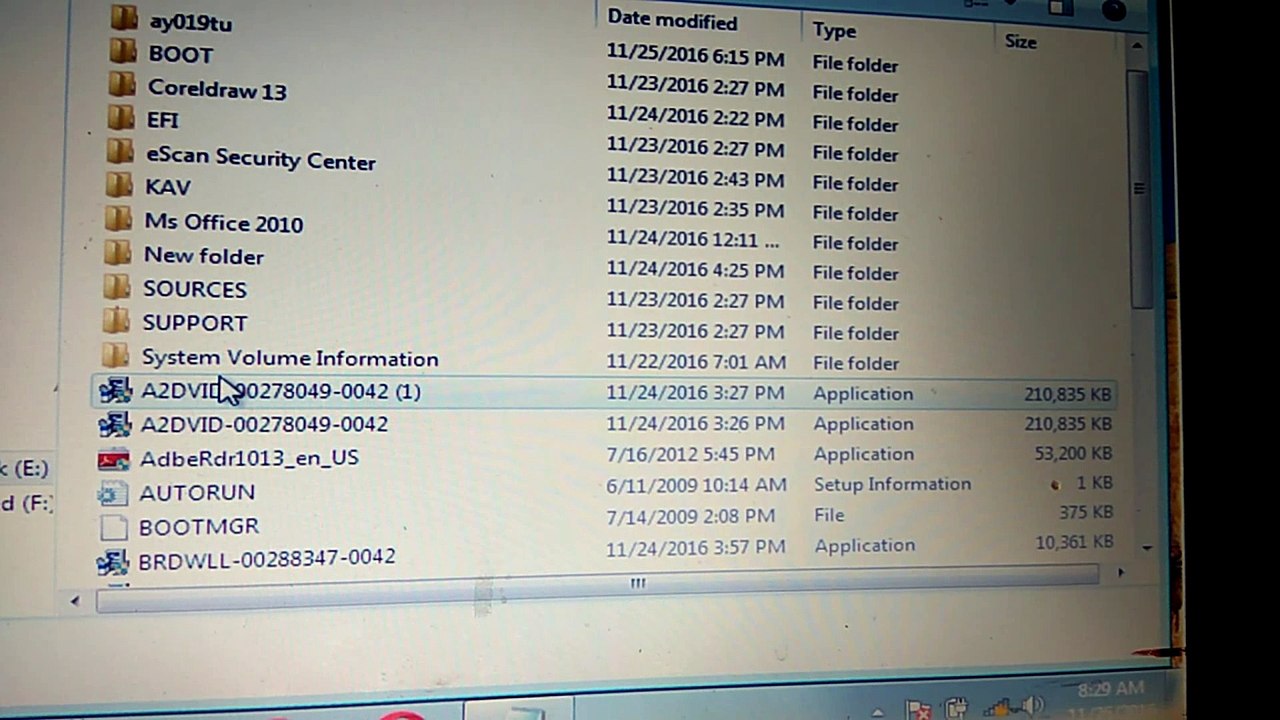1280x720 pixels.
Task: Select the ay019tu folder icon
Action: point(123,17)
